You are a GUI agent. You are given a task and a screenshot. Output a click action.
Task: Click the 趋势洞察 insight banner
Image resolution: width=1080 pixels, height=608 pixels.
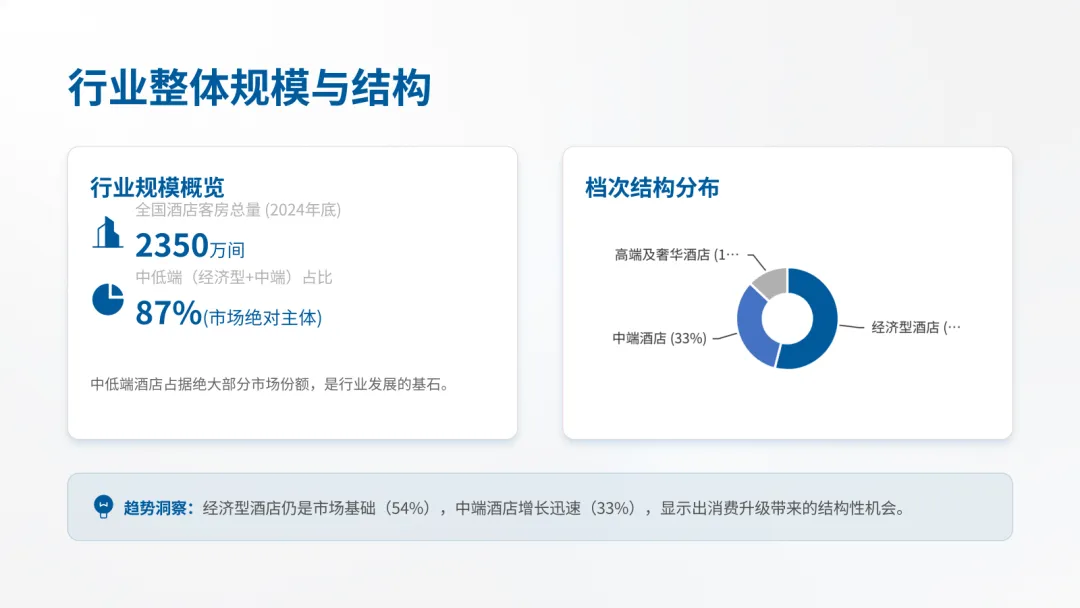click(x=540, y=505)
